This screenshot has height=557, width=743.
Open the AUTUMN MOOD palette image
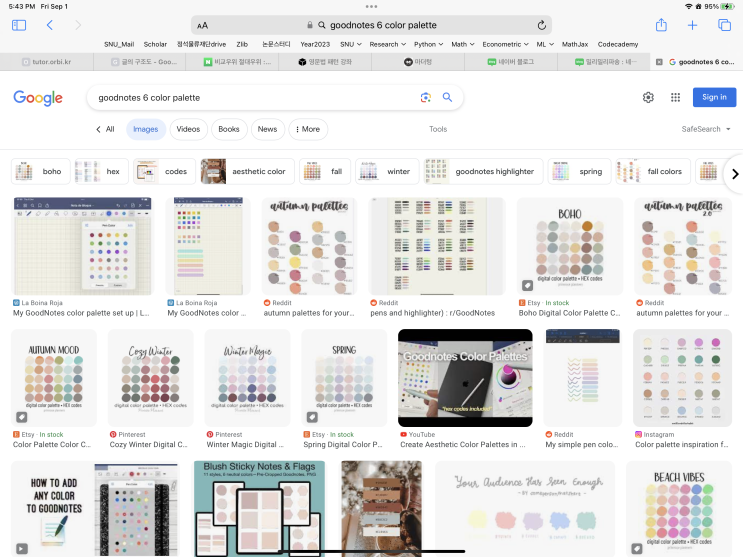(54, 378)
